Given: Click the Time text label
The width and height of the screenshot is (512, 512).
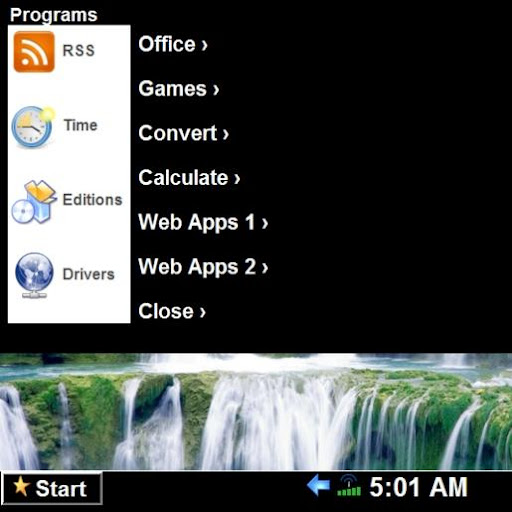Looking at the screenshot, I should 81,125.
